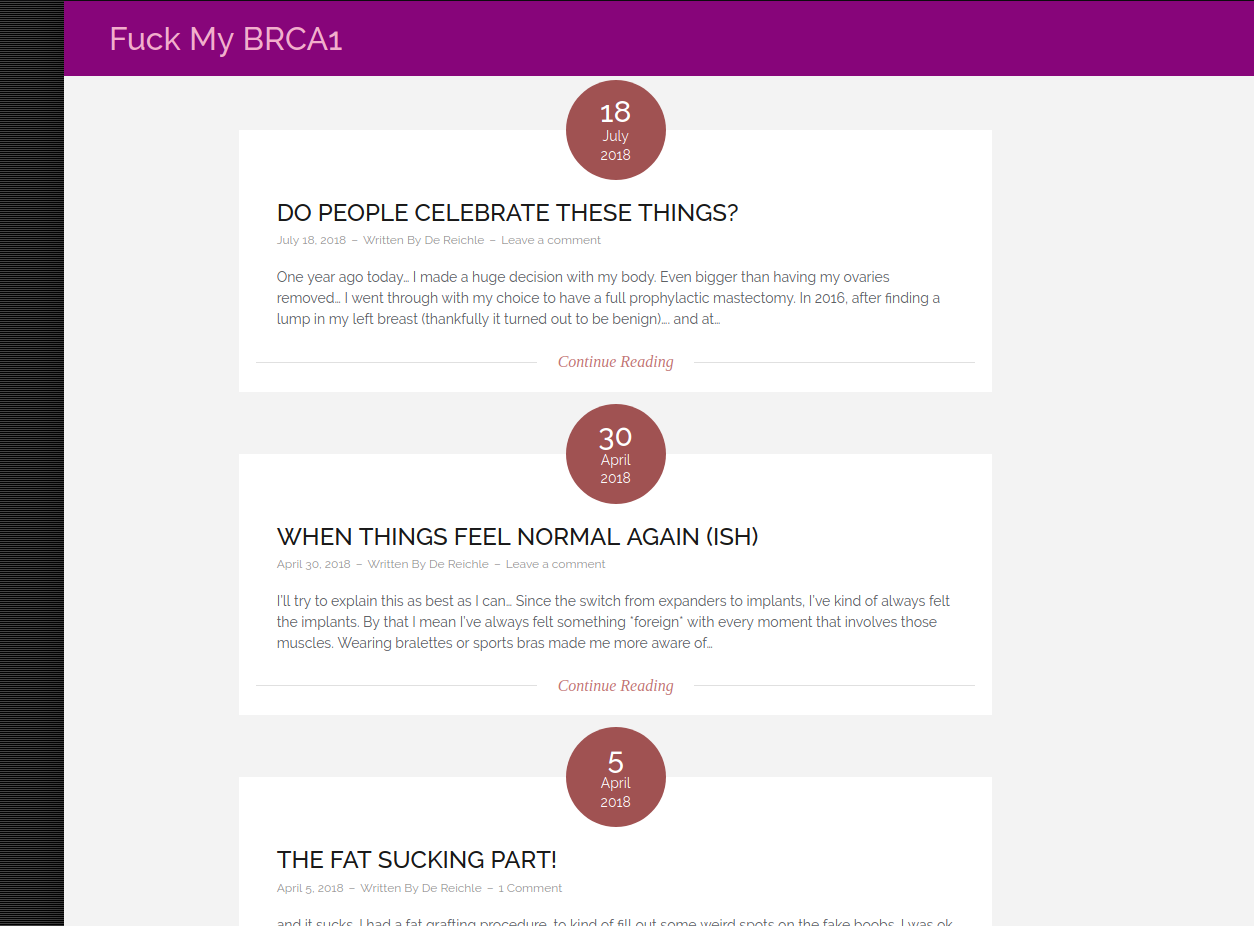Open author De Reichle on the July 18 post
Viewport: 1254px width, 926px height.
tap(454, 240)
